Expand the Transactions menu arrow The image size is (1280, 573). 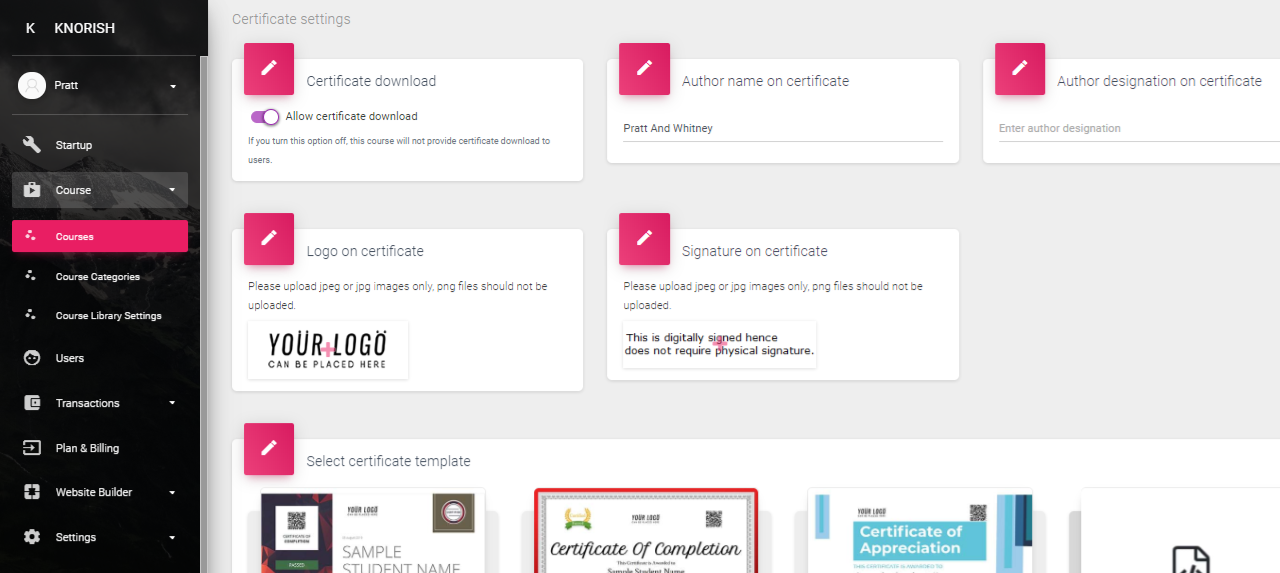pyautogui.click(x=172, y=403)
